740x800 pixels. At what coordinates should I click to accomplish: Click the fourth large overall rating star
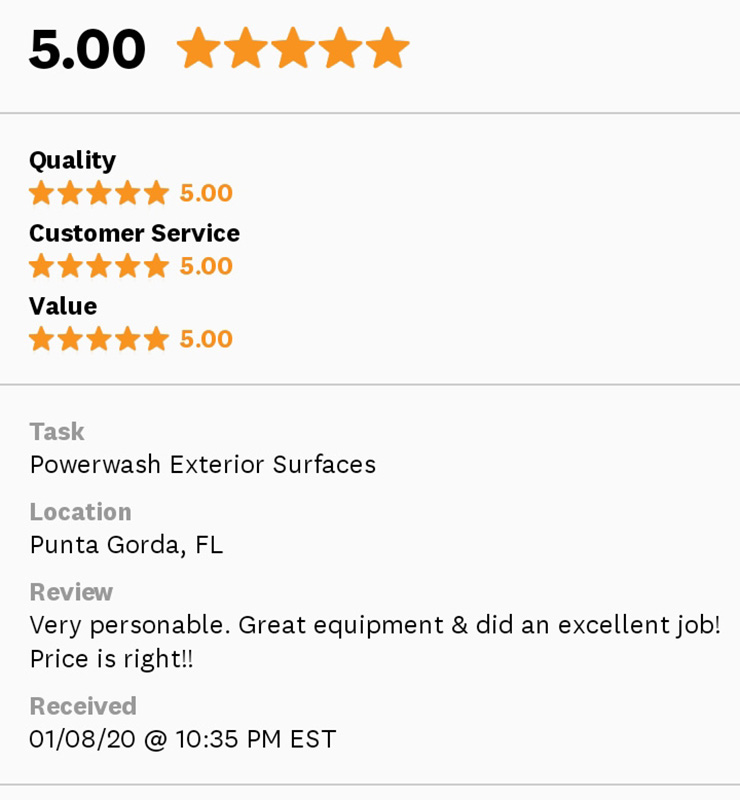[340, 48]
